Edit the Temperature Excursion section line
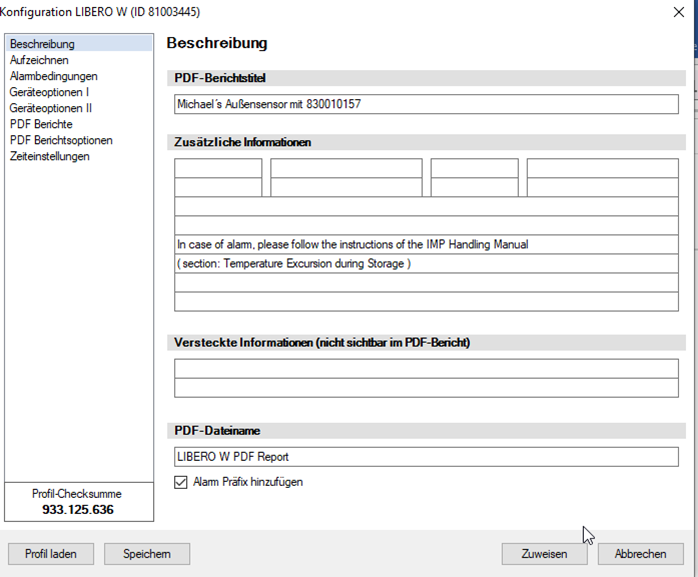The width and height of the screenshot is (698, 577). 426,264
